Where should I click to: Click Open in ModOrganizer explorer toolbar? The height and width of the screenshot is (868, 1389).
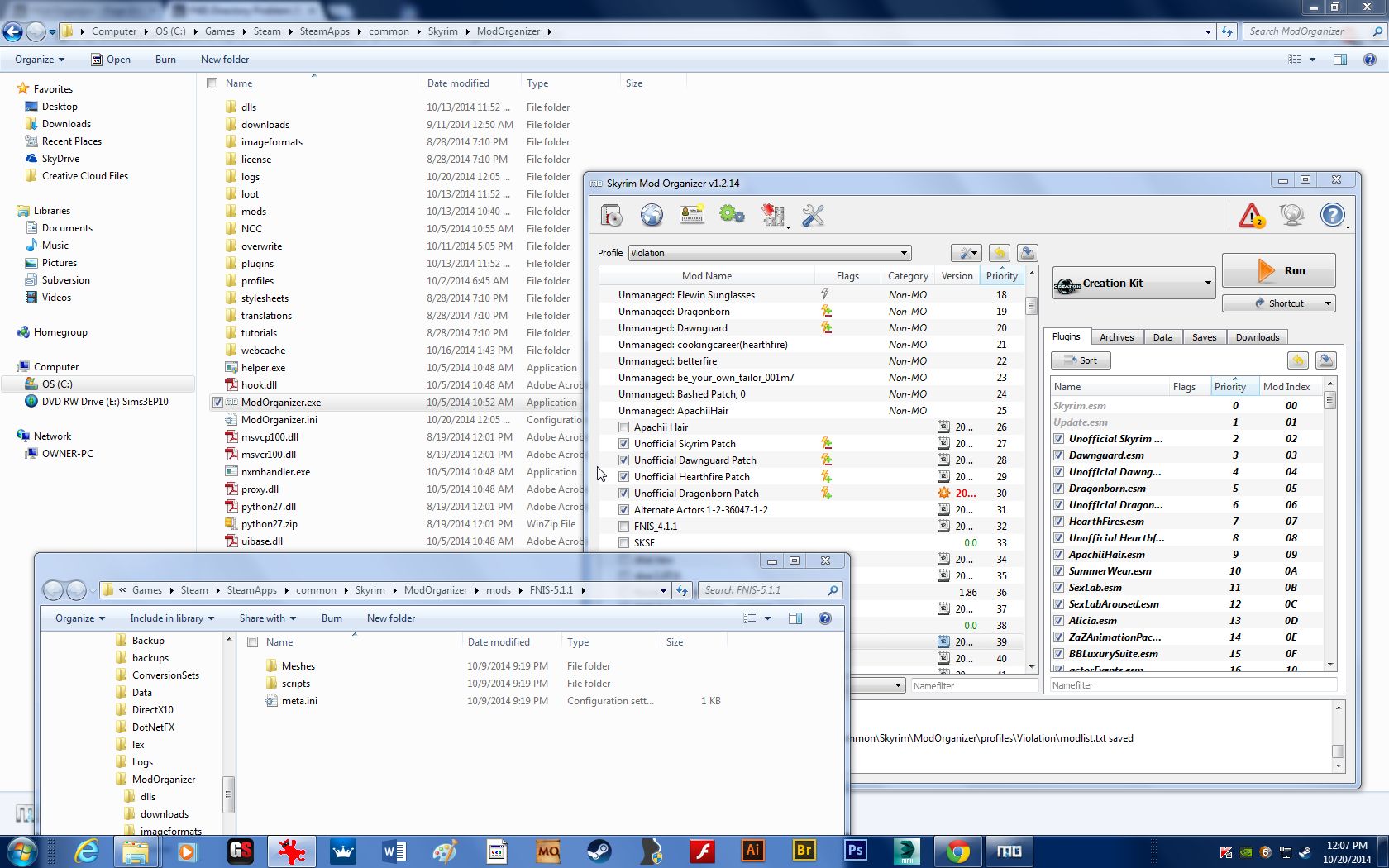[x=110, y=60]
